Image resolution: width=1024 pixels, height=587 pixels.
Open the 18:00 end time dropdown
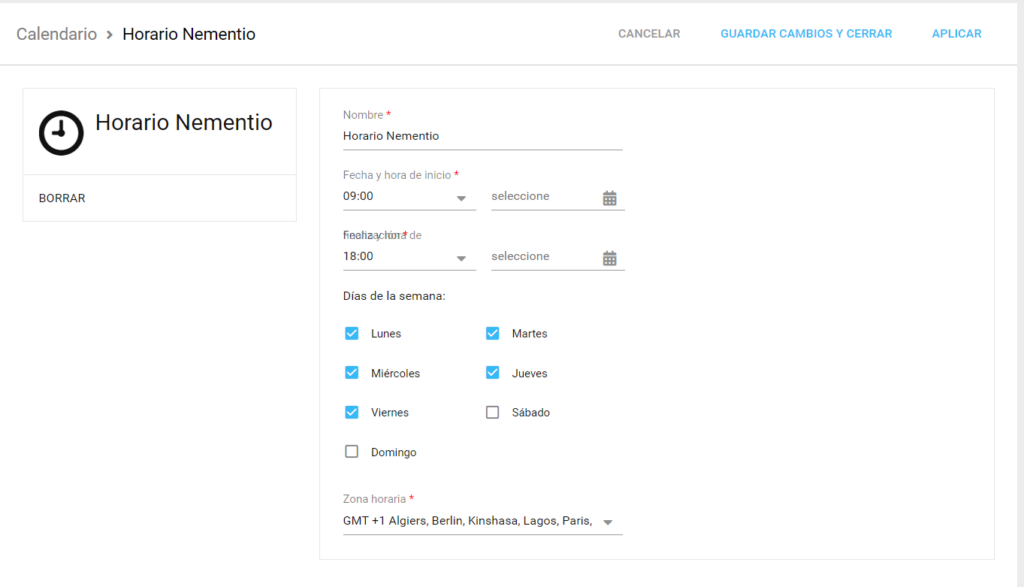coord(461,257)
